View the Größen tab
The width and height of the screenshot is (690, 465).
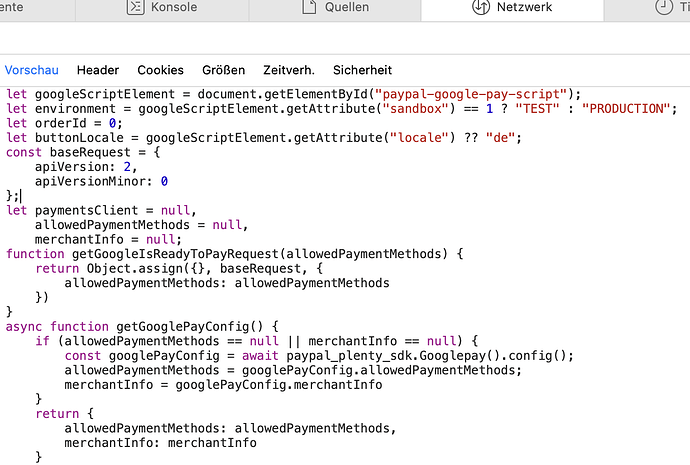click(224, 70)
